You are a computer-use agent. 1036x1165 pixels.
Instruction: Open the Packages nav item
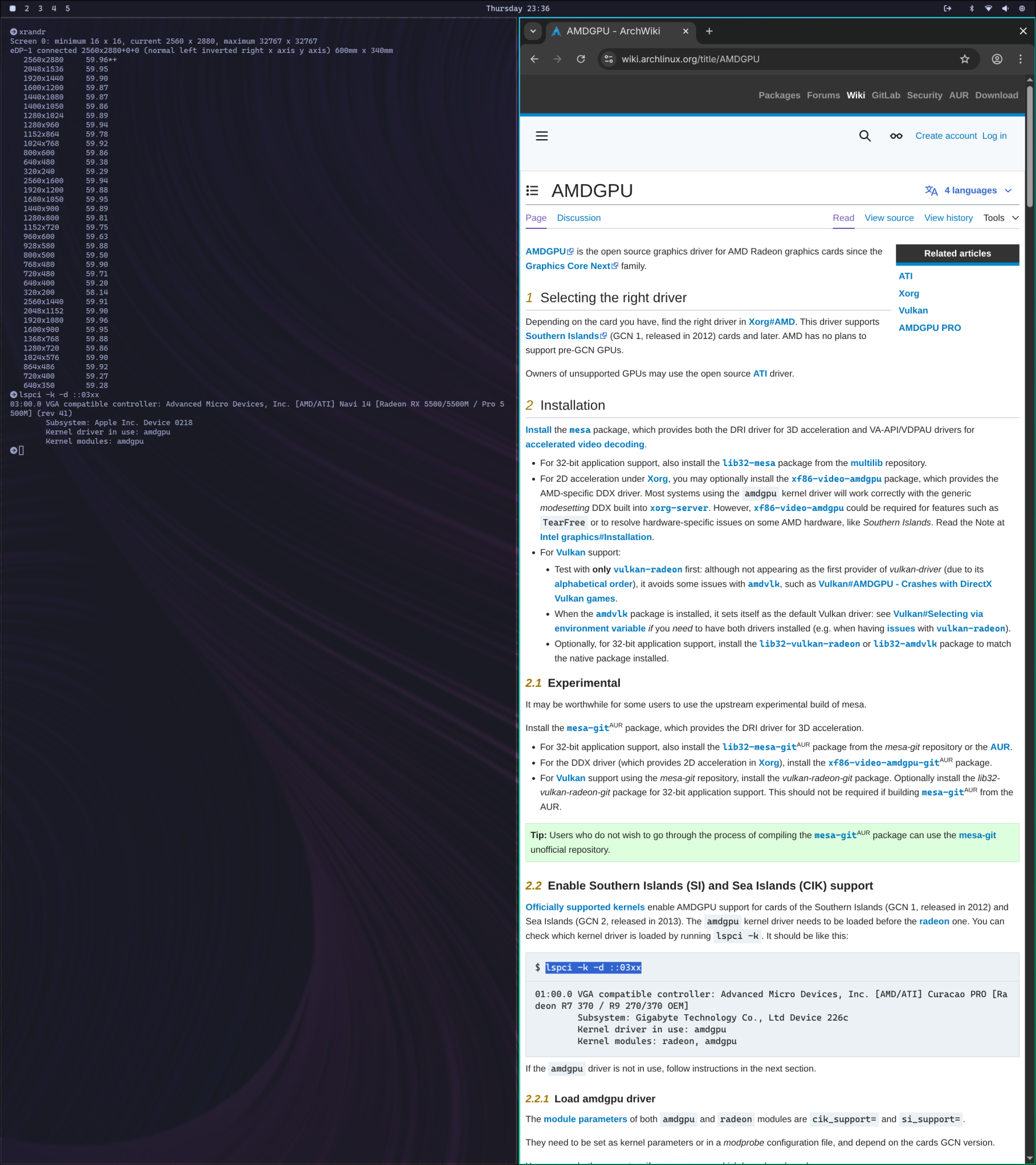(x=779, y=96)
